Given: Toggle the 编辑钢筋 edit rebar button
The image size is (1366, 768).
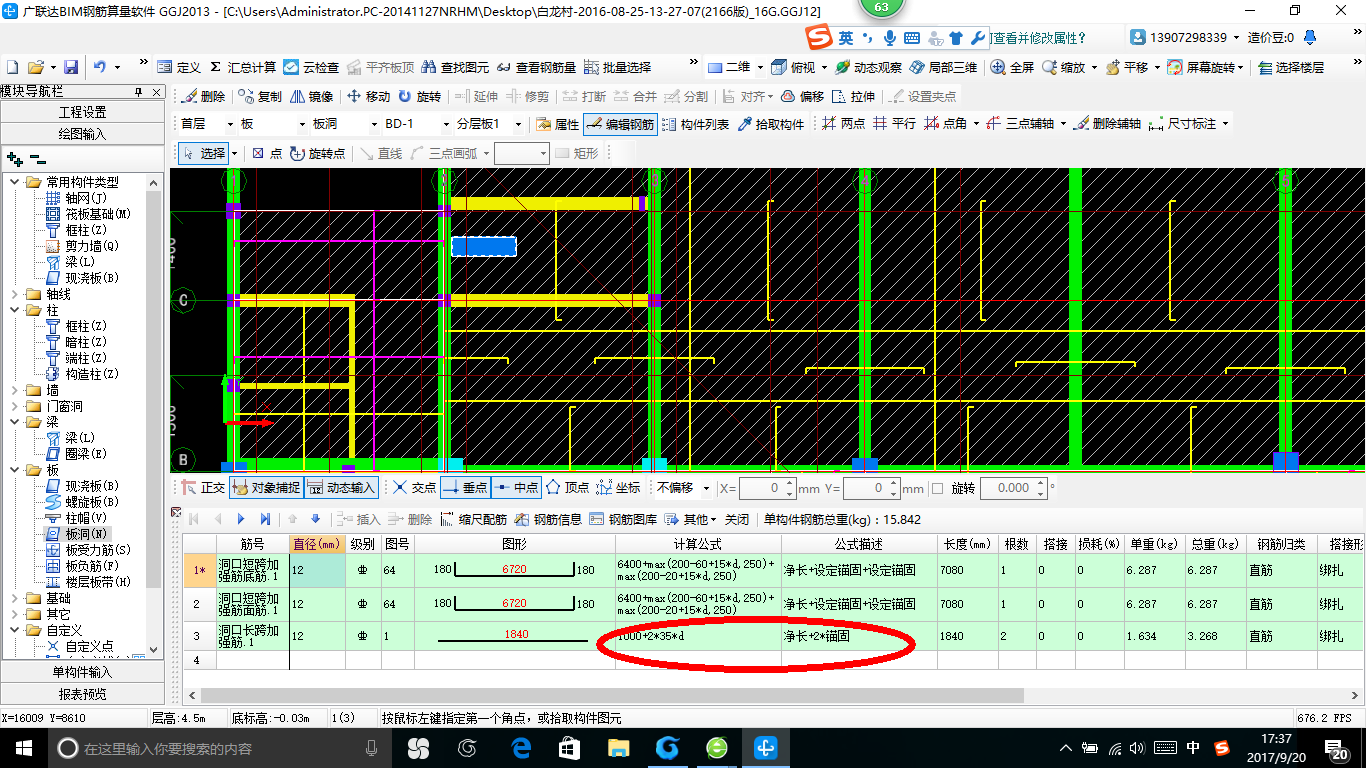Looking at the screenshot, I should pos(621,124).
